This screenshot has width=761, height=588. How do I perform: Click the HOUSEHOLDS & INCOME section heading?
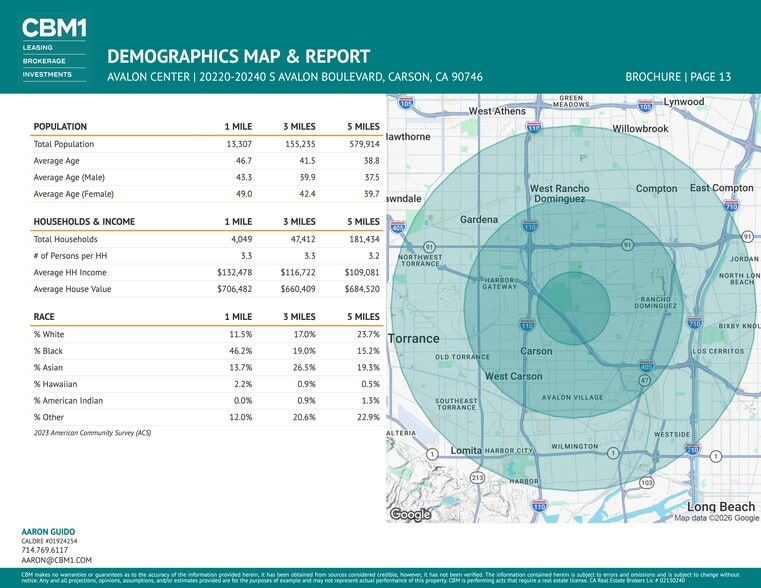[x=84, y=221]
